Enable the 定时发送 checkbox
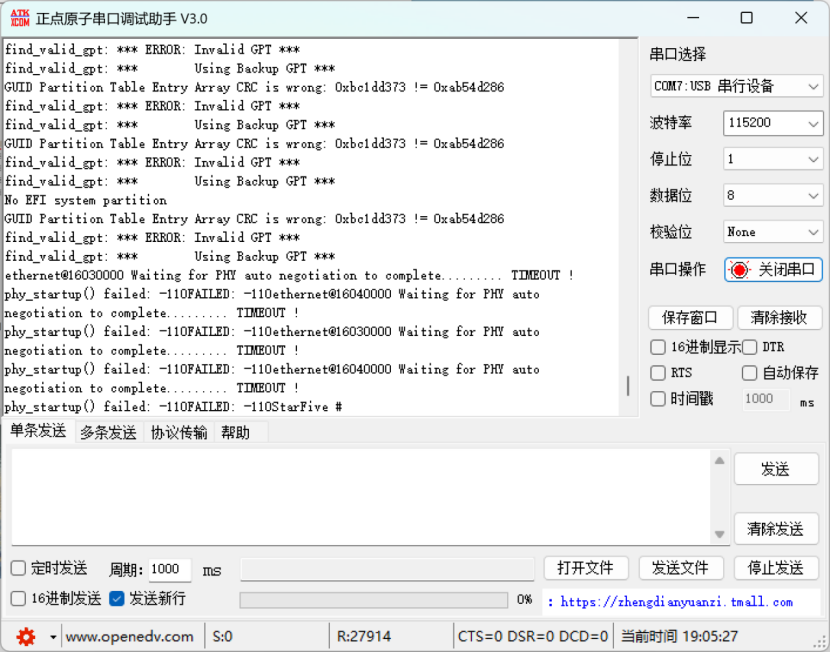830x652 pixels. pyautogui.click(x=19, y=568)
